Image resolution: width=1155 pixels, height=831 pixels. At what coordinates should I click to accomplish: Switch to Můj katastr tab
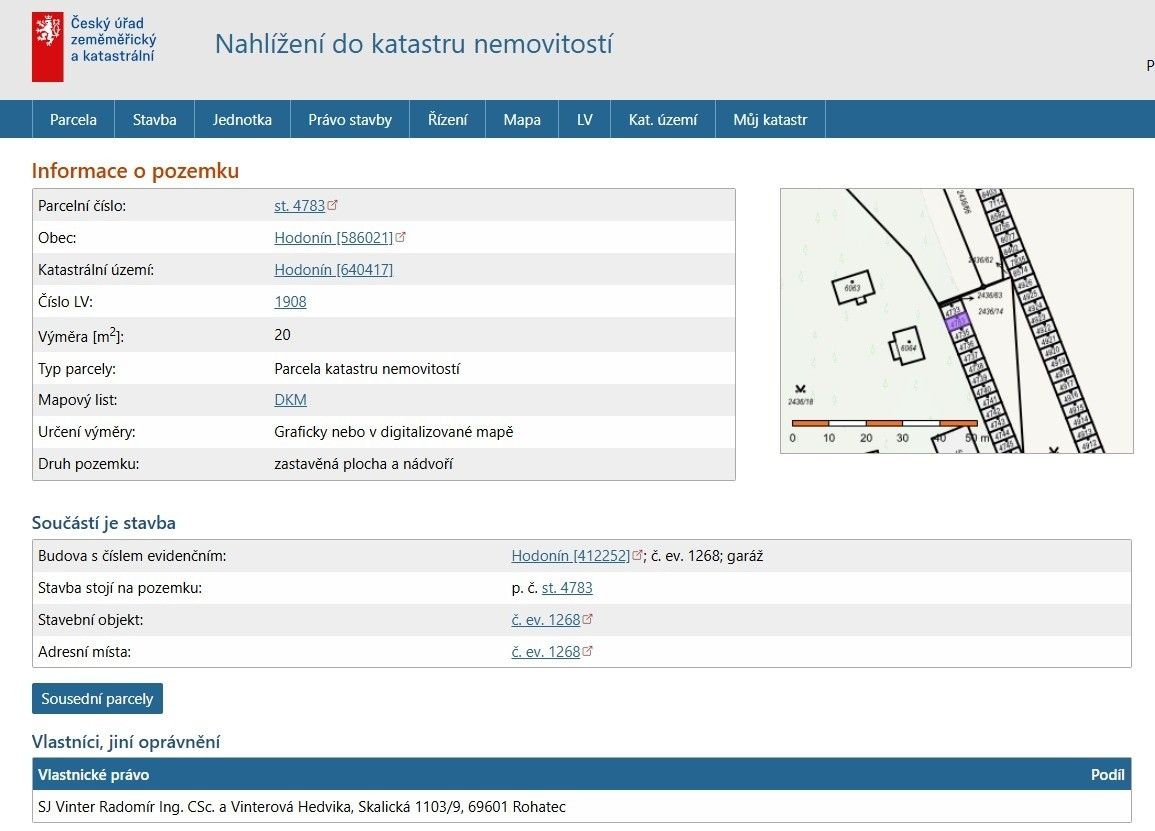tap(770, 119)
